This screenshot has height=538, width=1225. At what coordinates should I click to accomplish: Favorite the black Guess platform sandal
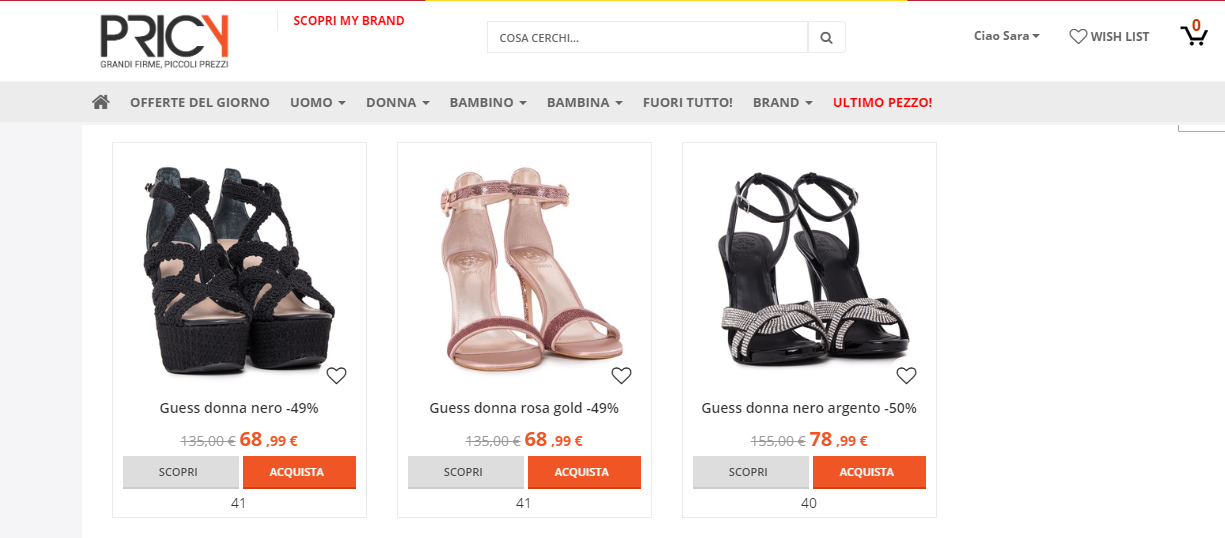pyautogui.click(x=337, y=376)
